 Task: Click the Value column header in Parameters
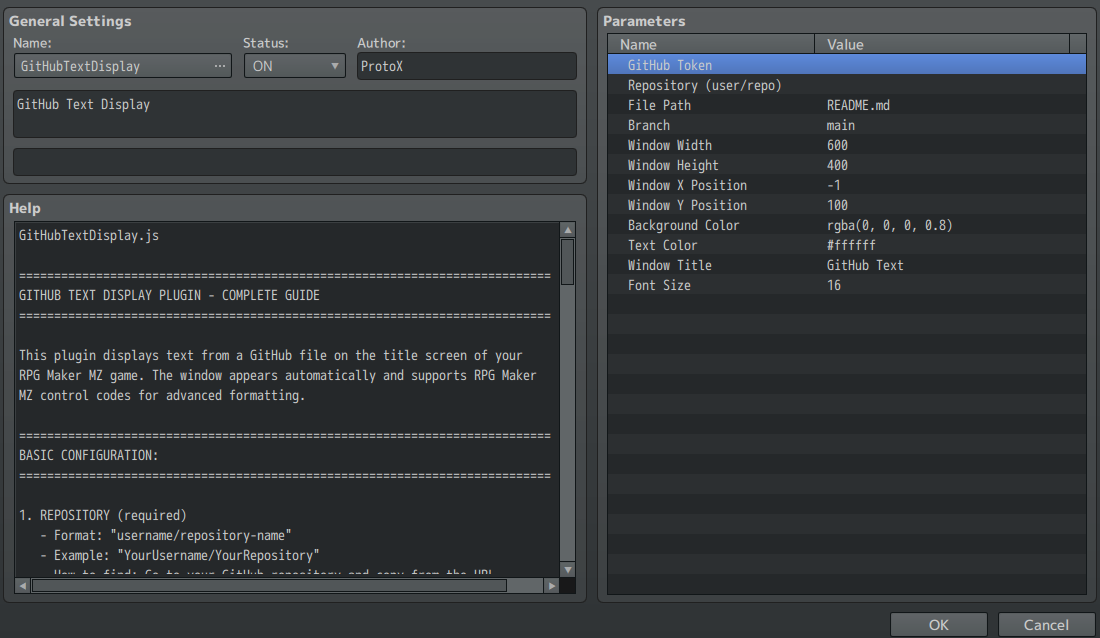(x=942, y=44)
